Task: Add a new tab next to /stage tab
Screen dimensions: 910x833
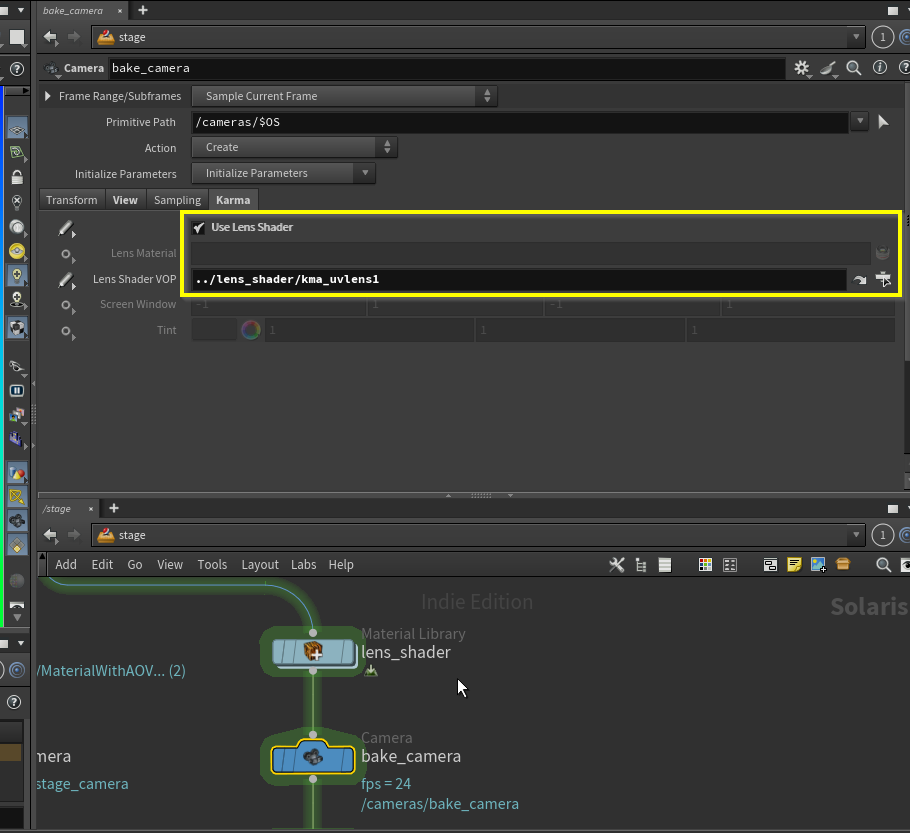Action: point(114,508)
